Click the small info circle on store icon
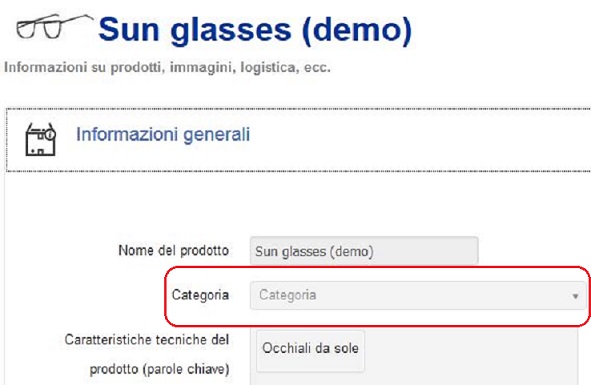The width and height of the screenshot is (591, 385). click(51, 134)
